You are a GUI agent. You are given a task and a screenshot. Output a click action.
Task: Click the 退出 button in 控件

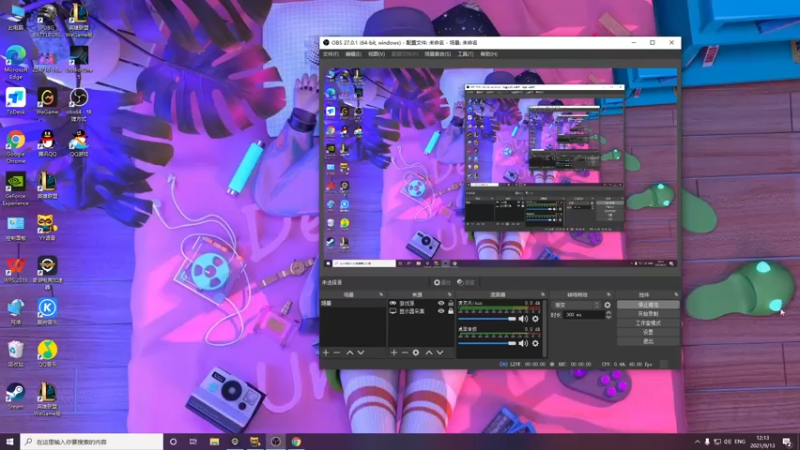point(648,341)
